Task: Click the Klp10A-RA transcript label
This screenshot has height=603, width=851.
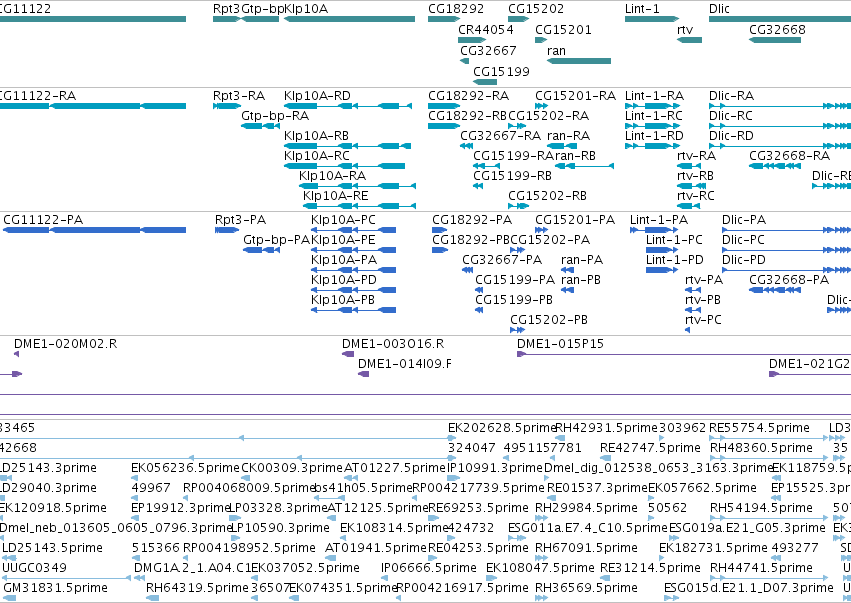Action: pyautogui.click(x=332, y=176)
